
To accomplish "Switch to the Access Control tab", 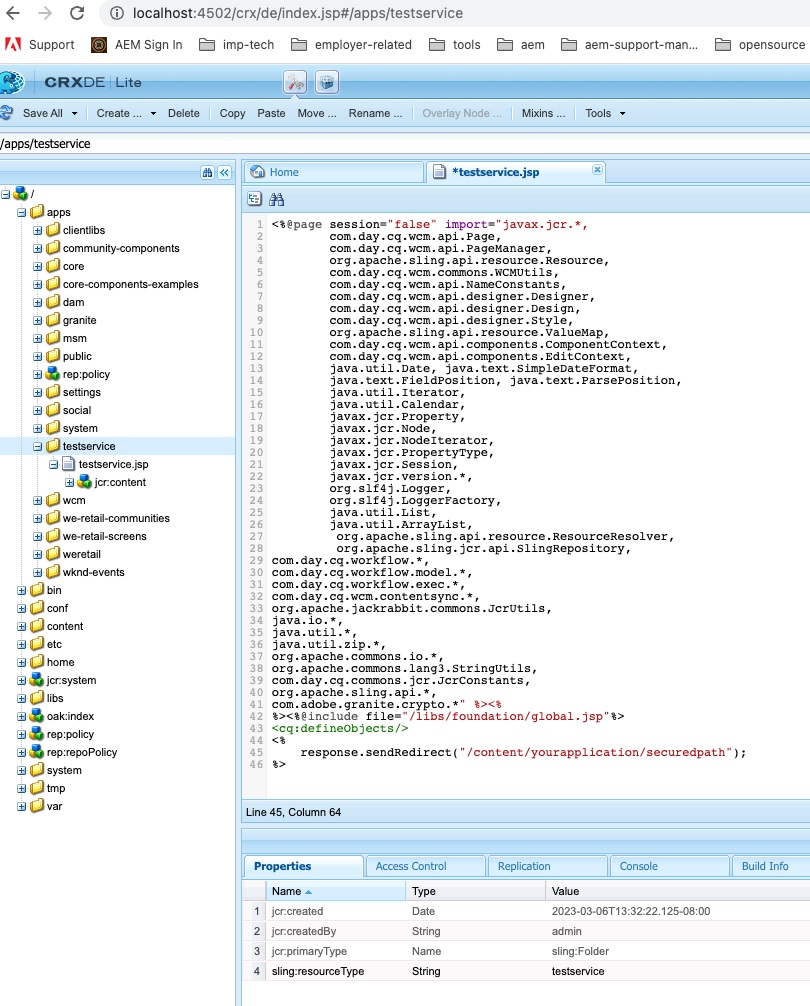I will coord(411,866).
